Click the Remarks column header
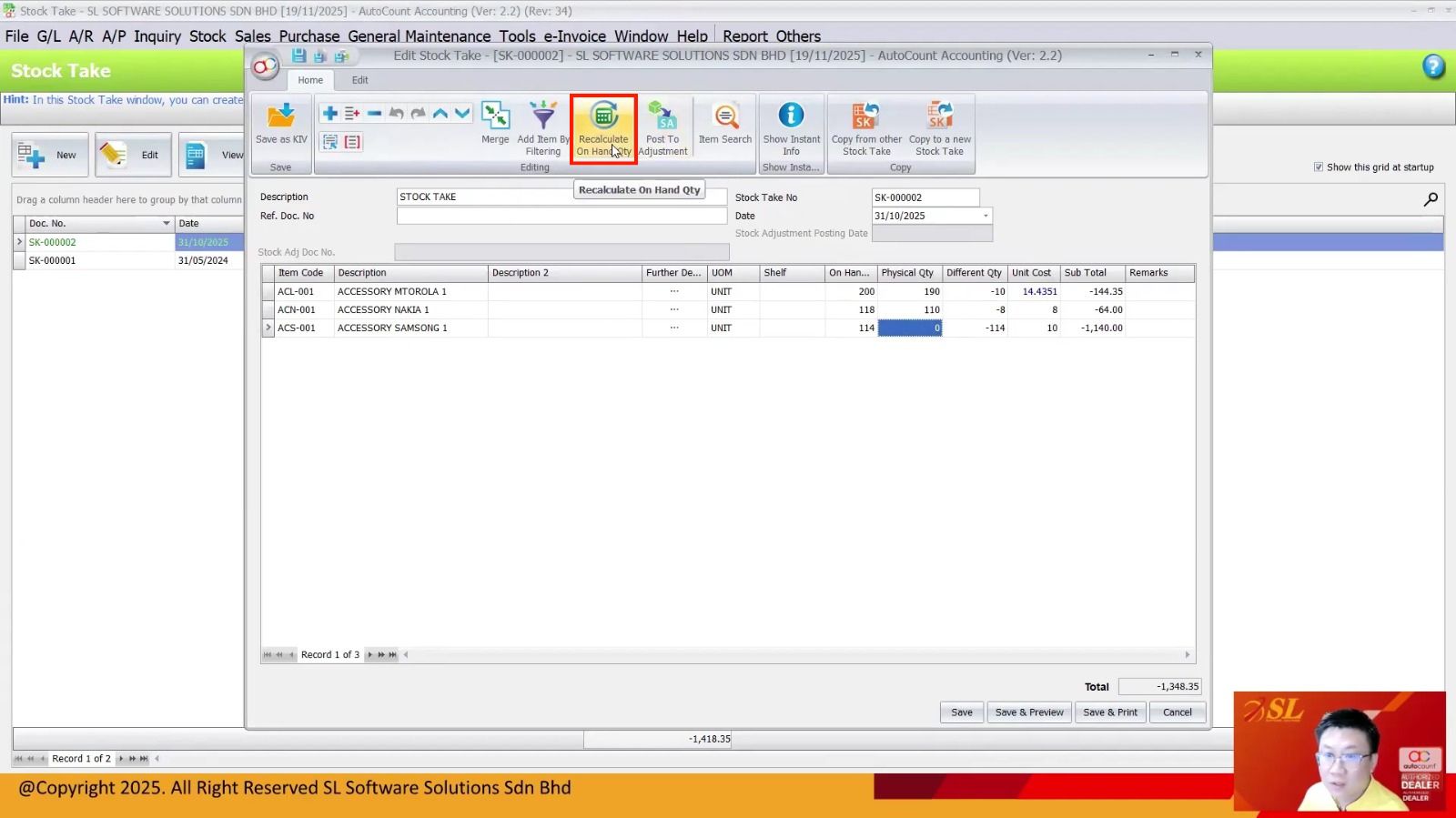1456x818 pixels. pyautogui.click(x=1160, y=273)
